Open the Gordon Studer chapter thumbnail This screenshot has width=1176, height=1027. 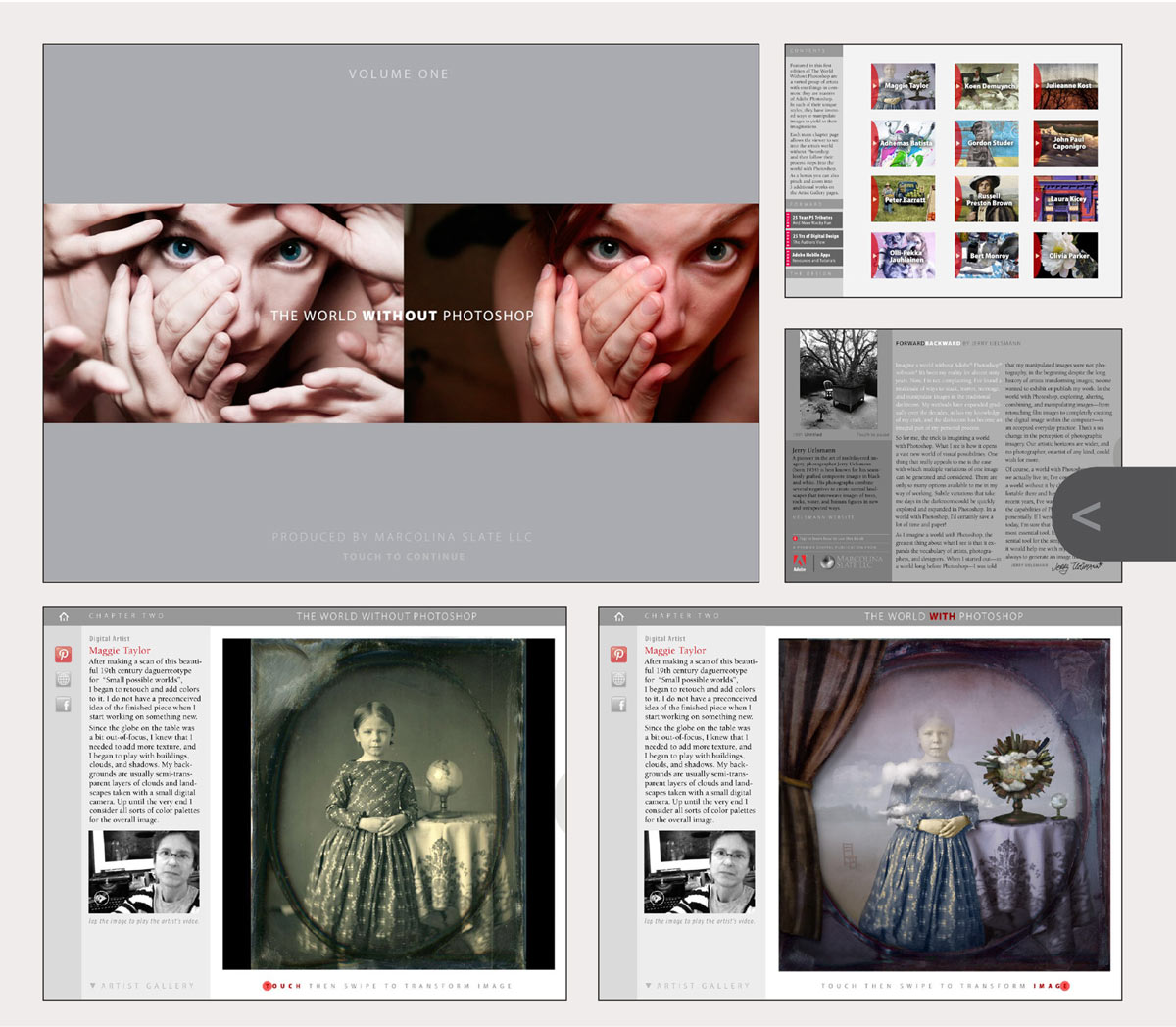coord(986,143)
